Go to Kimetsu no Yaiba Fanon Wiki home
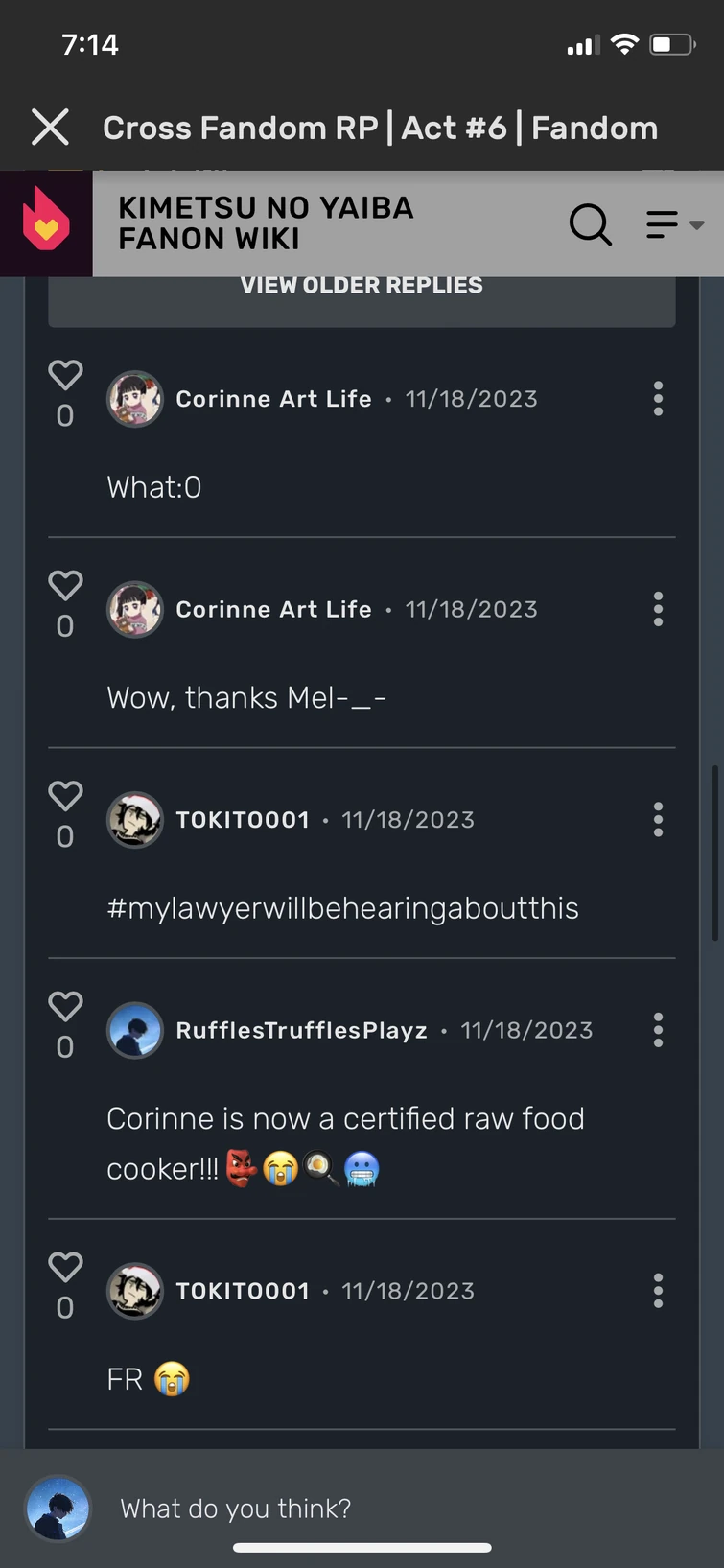 266,223
